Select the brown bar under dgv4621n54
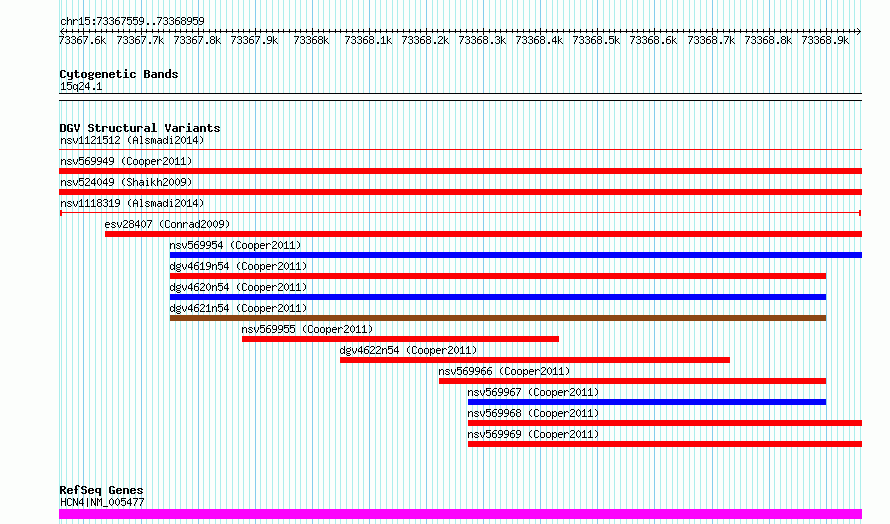The width and height of the screenshot is (890, 524). pos(498,318)
